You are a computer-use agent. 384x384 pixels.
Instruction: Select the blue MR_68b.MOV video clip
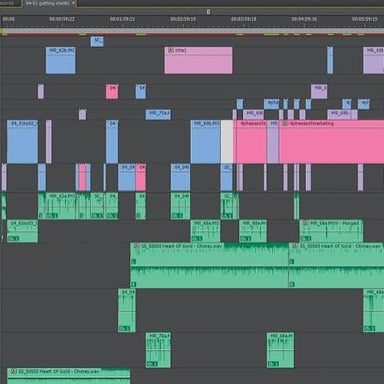(x=205, y=142)
